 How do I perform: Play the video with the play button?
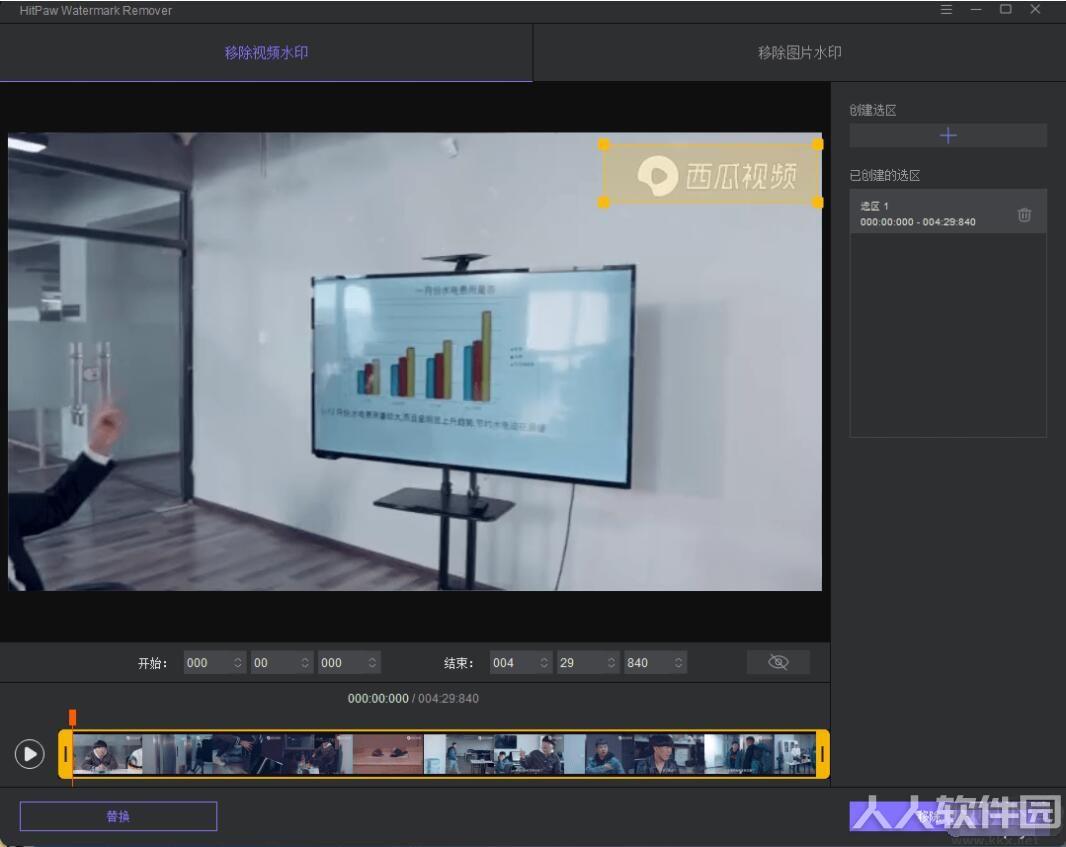coord(30,754)
